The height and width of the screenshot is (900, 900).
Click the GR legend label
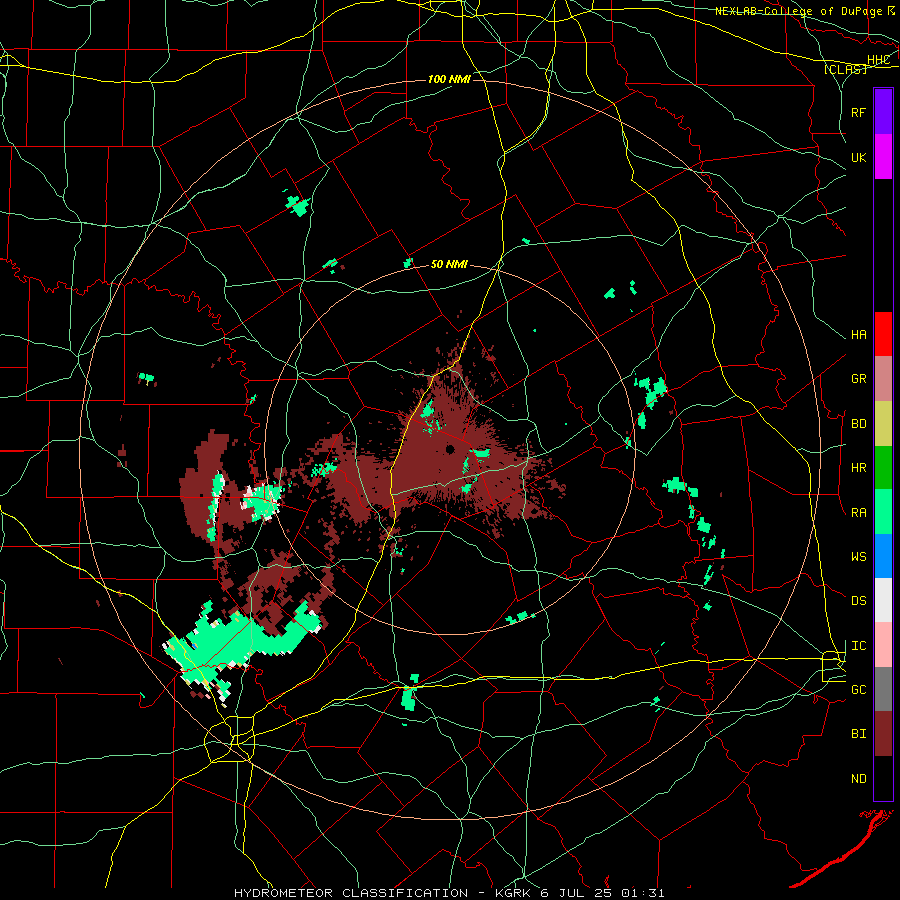tap(858, 379)
